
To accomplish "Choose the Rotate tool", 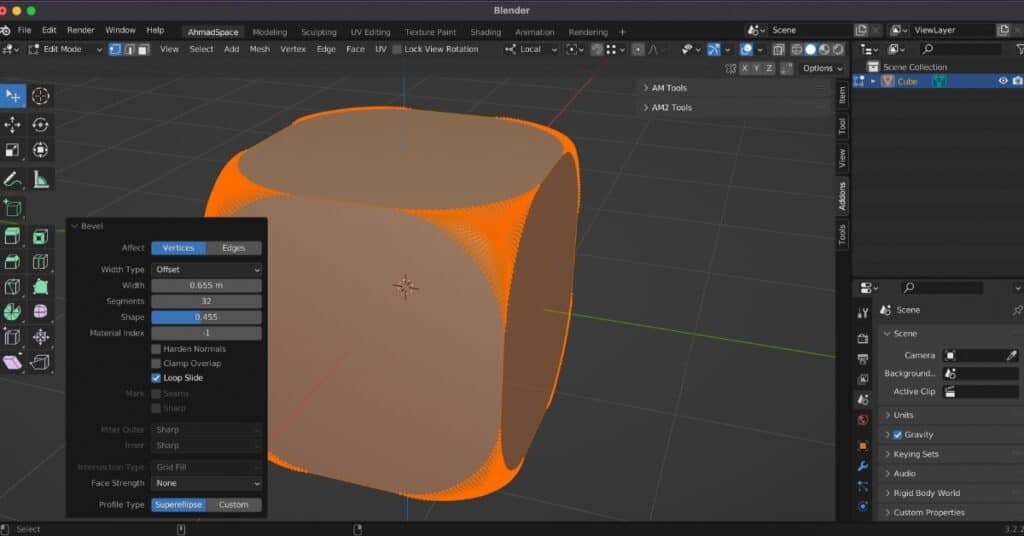I will pyautogui.click(x=40, y=125).
